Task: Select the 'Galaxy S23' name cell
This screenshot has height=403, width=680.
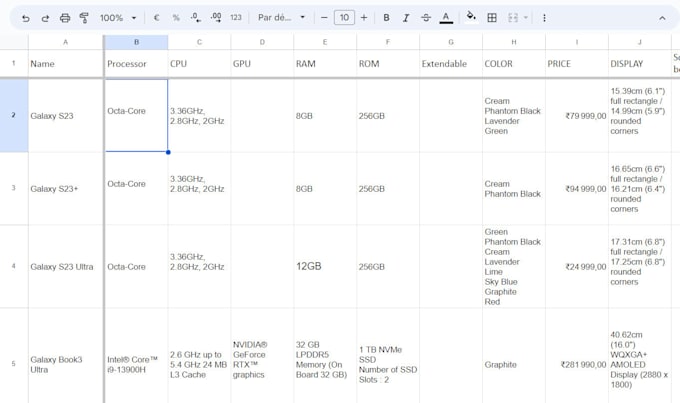Action: click(65, 115)
